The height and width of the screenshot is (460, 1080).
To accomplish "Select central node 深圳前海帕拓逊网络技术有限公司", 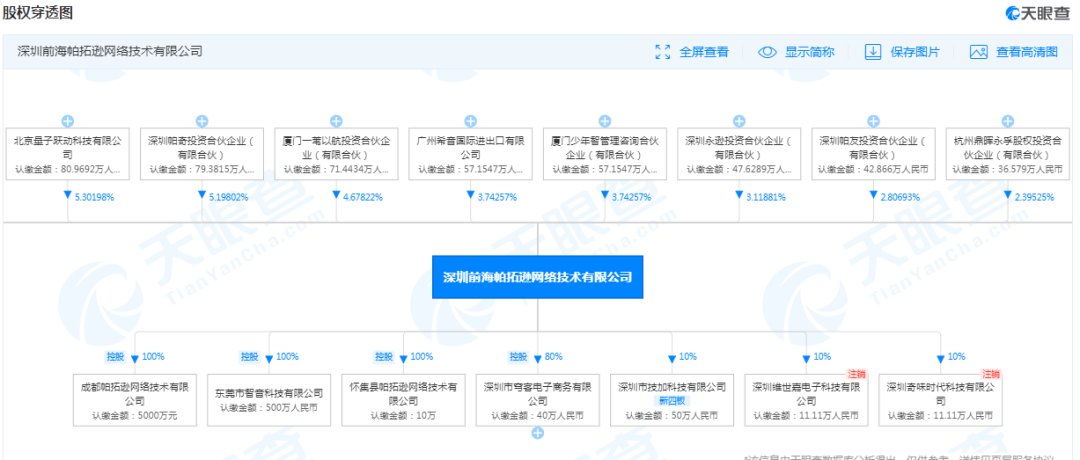I will tap(537, 277).
